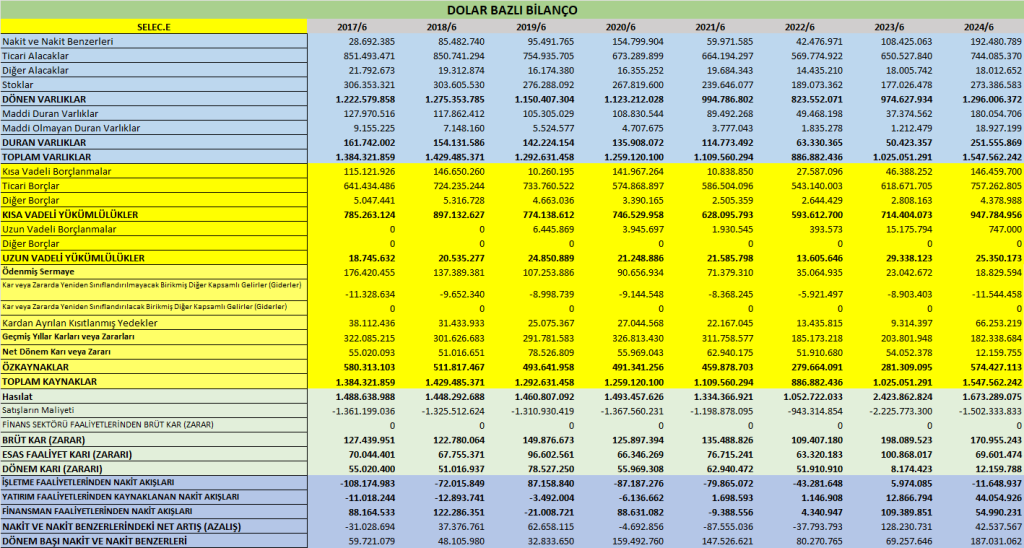Click the SELEC.E ticker cell

coord(153,27)
